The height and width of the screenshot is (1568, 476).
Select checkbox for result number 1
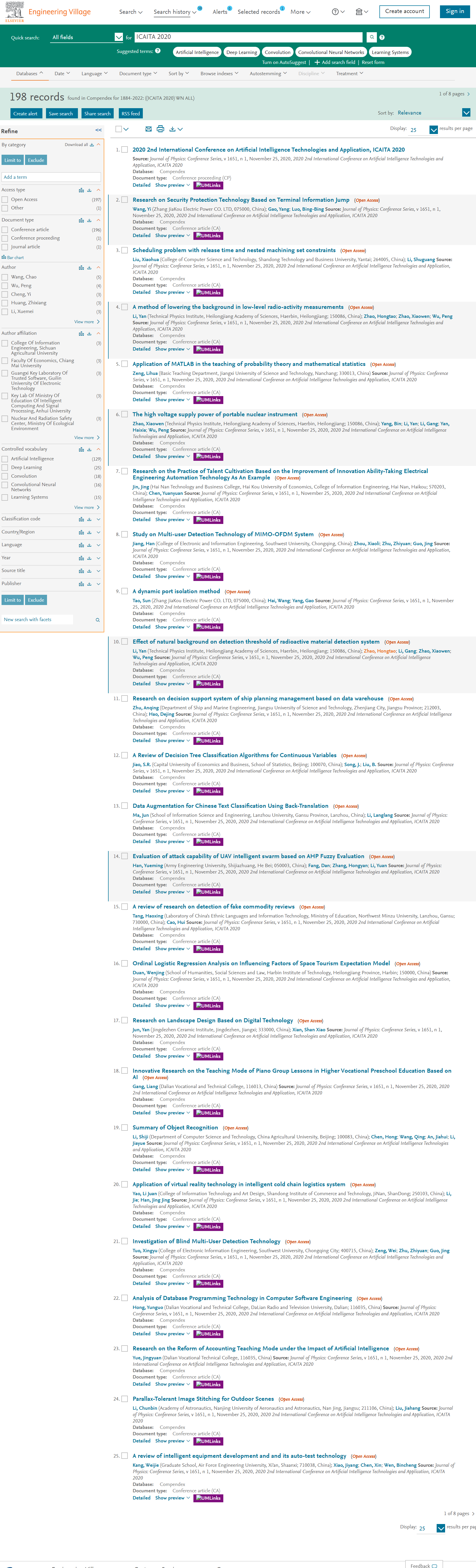[x=125, y=149]
